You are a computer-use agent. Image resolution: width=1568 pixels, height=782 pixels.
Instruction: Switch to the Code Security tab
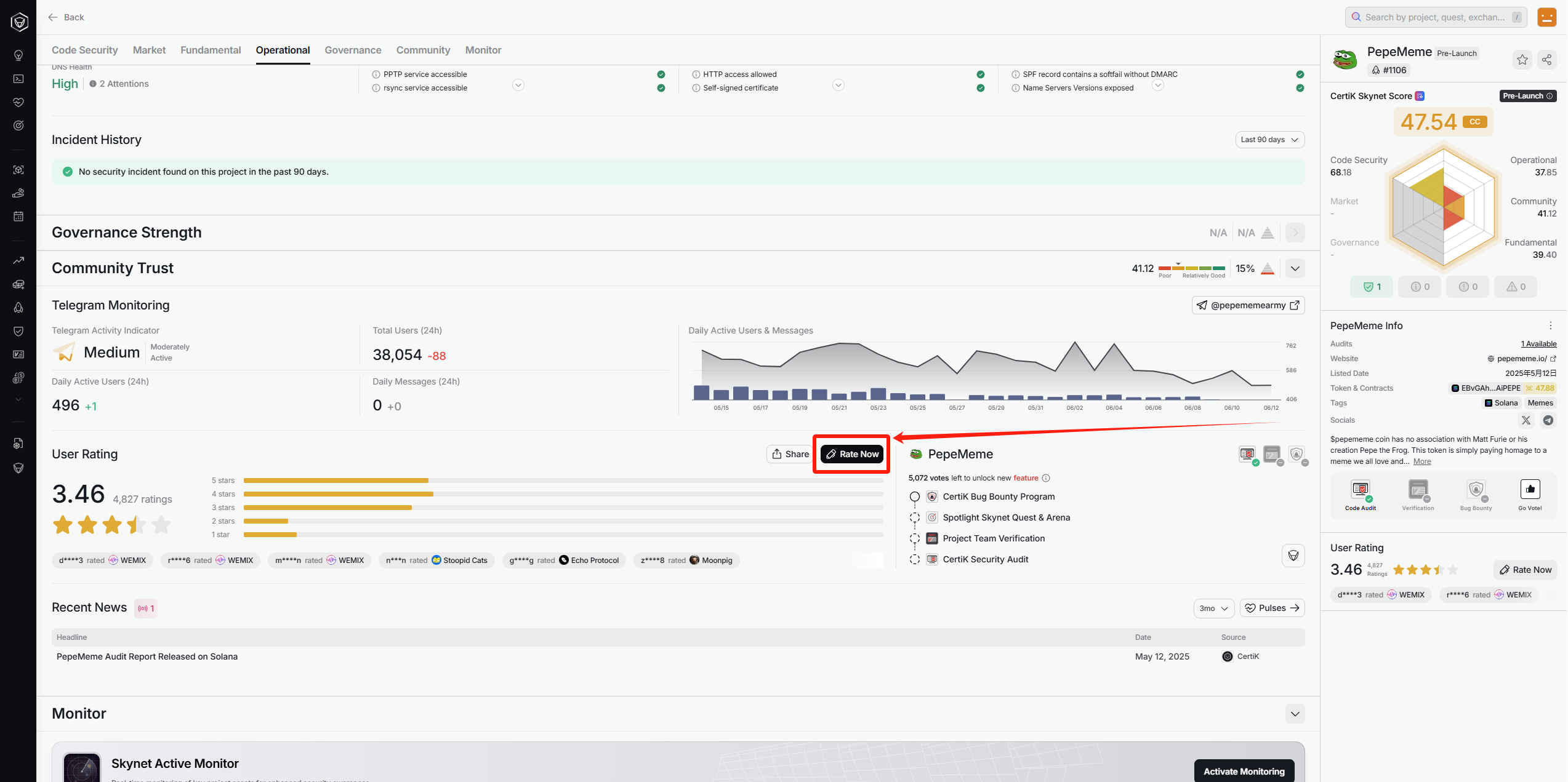[x=85, y=50]
